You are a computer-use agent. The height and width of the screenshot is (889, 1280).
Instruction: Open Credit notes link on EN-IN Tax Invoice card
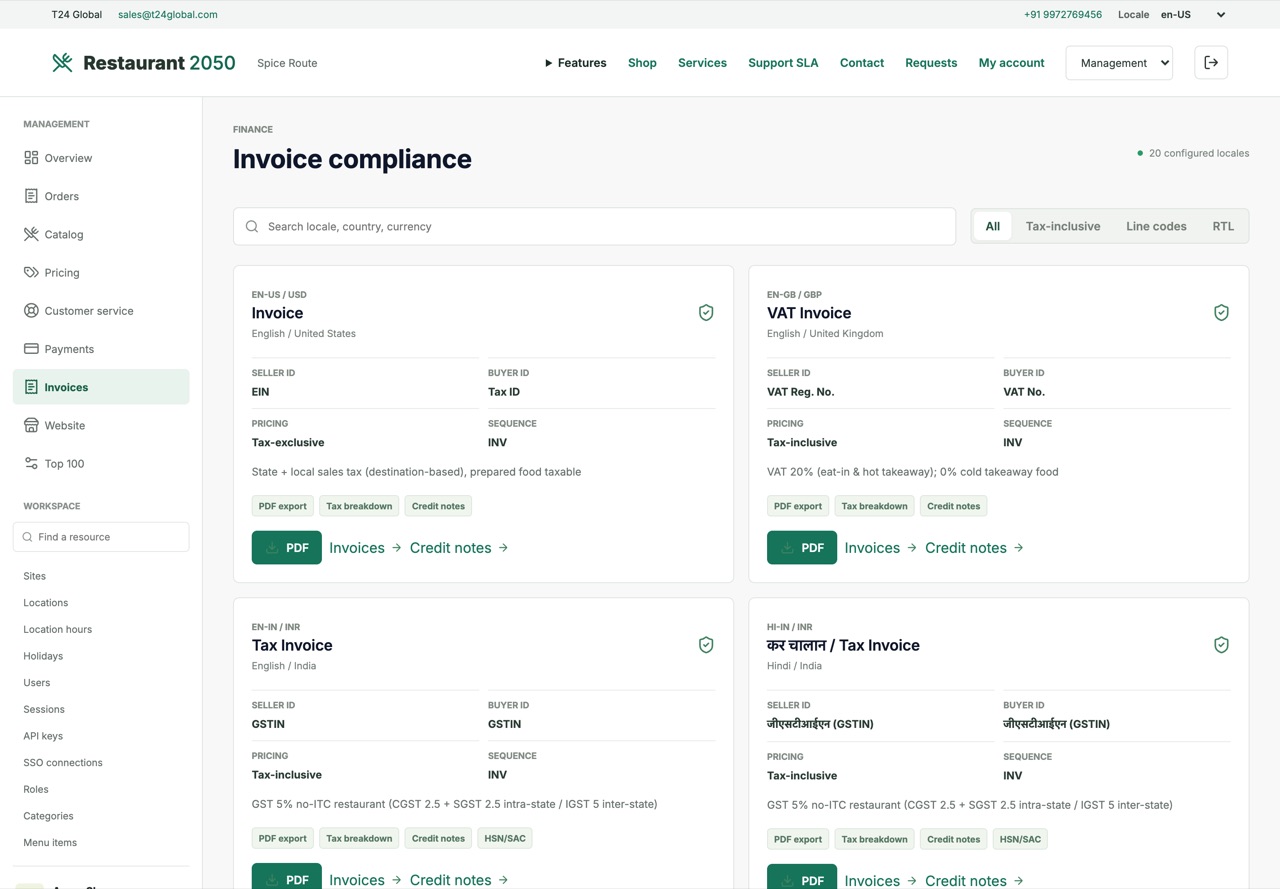tap(459, 880)
